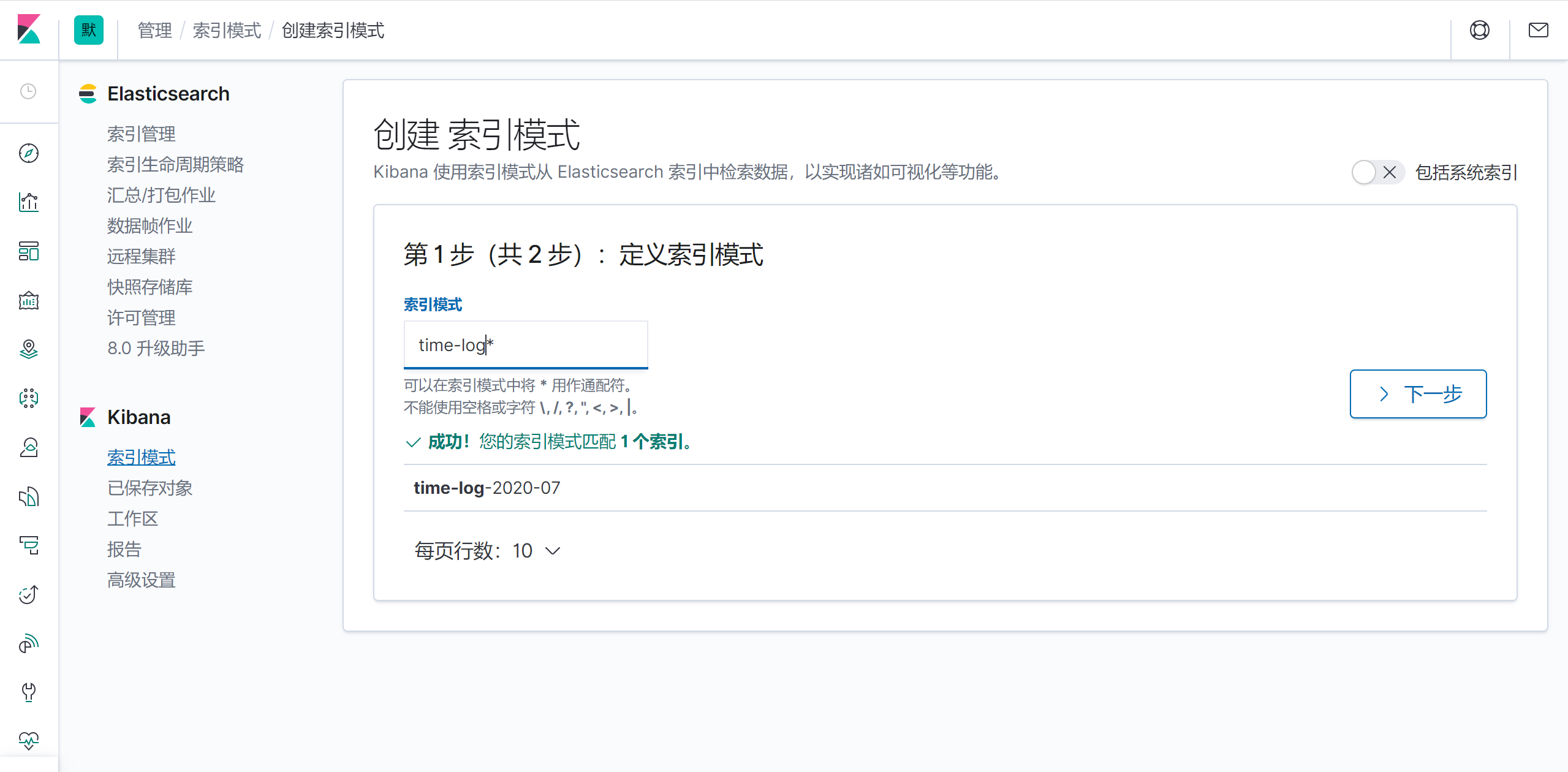1568x772 pixels.
Task: Click the Kibana section heading
Action: tap(139, 417)
